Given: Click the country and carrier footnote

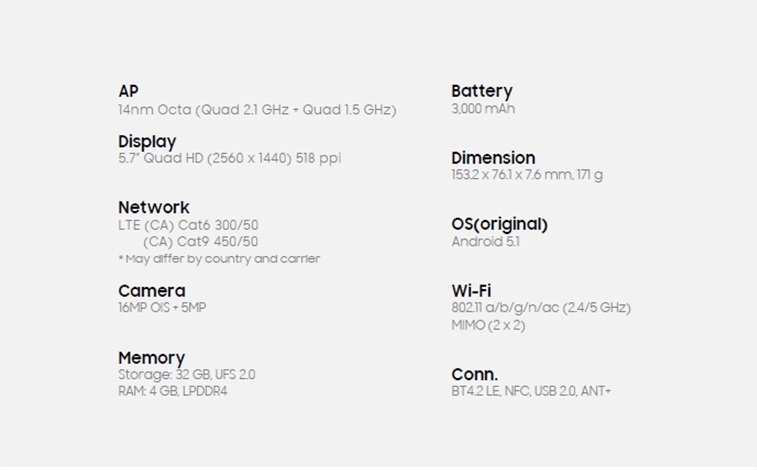Looking at the screenshot, I should click(219, 259).
